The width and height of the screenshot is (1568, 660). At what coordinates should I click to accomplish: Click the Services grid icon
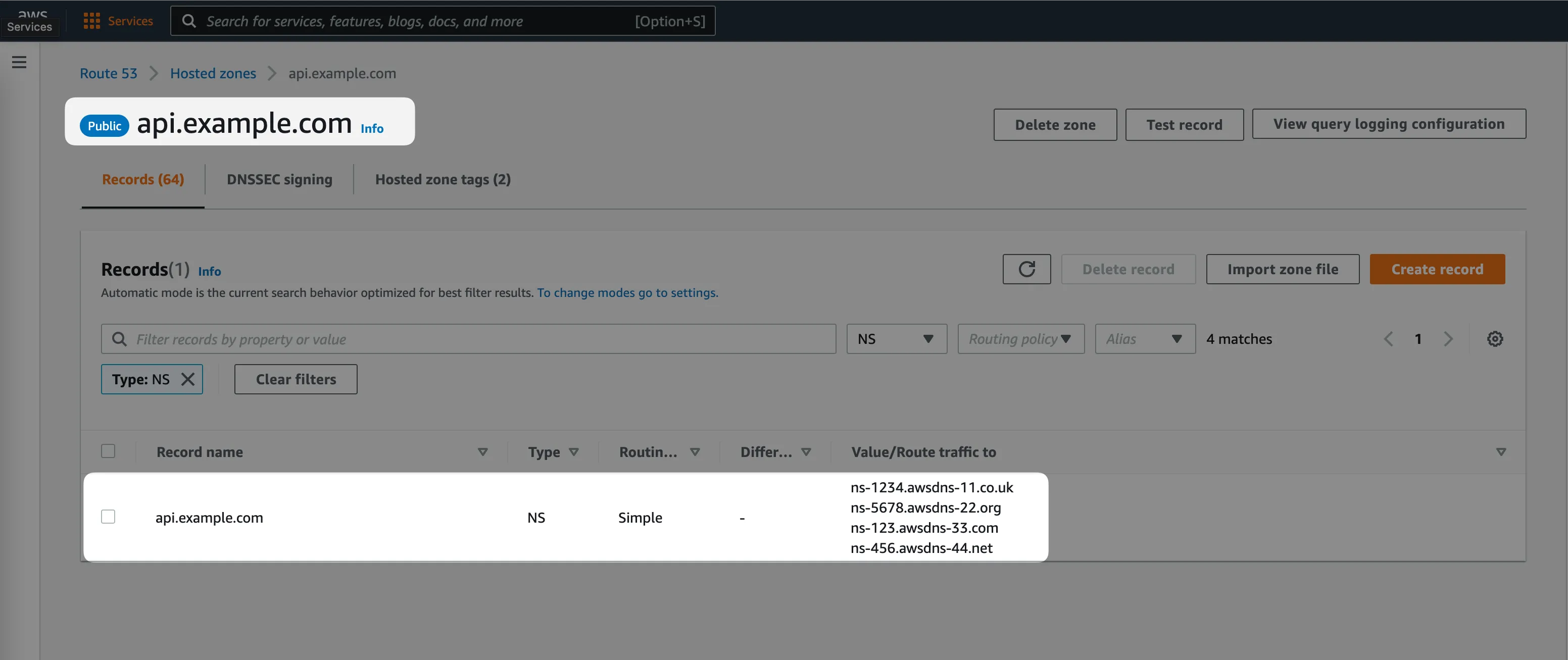pyautogui.click(x=91, y=21)
